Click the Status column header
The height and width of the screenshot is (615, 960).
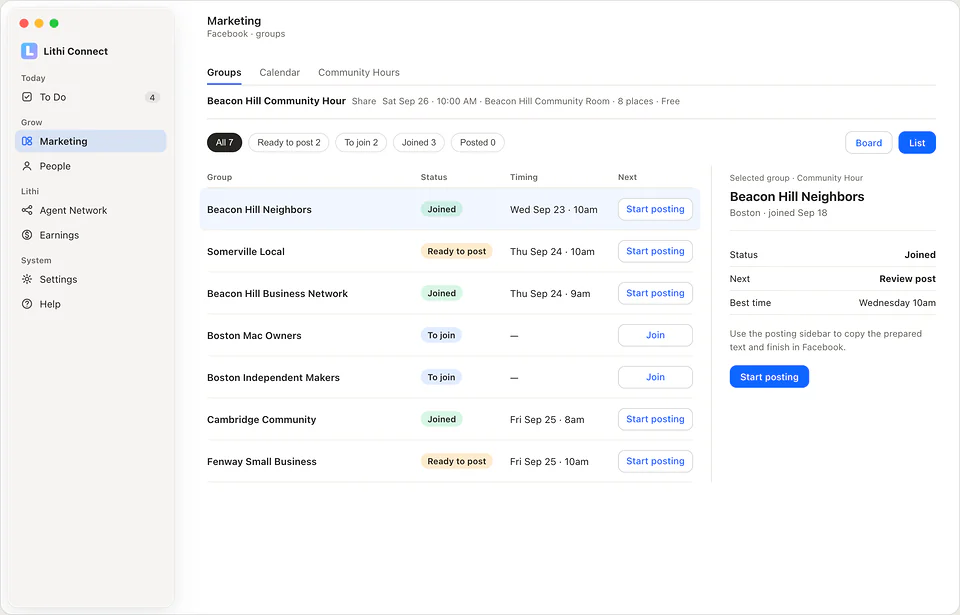(433, 177)
